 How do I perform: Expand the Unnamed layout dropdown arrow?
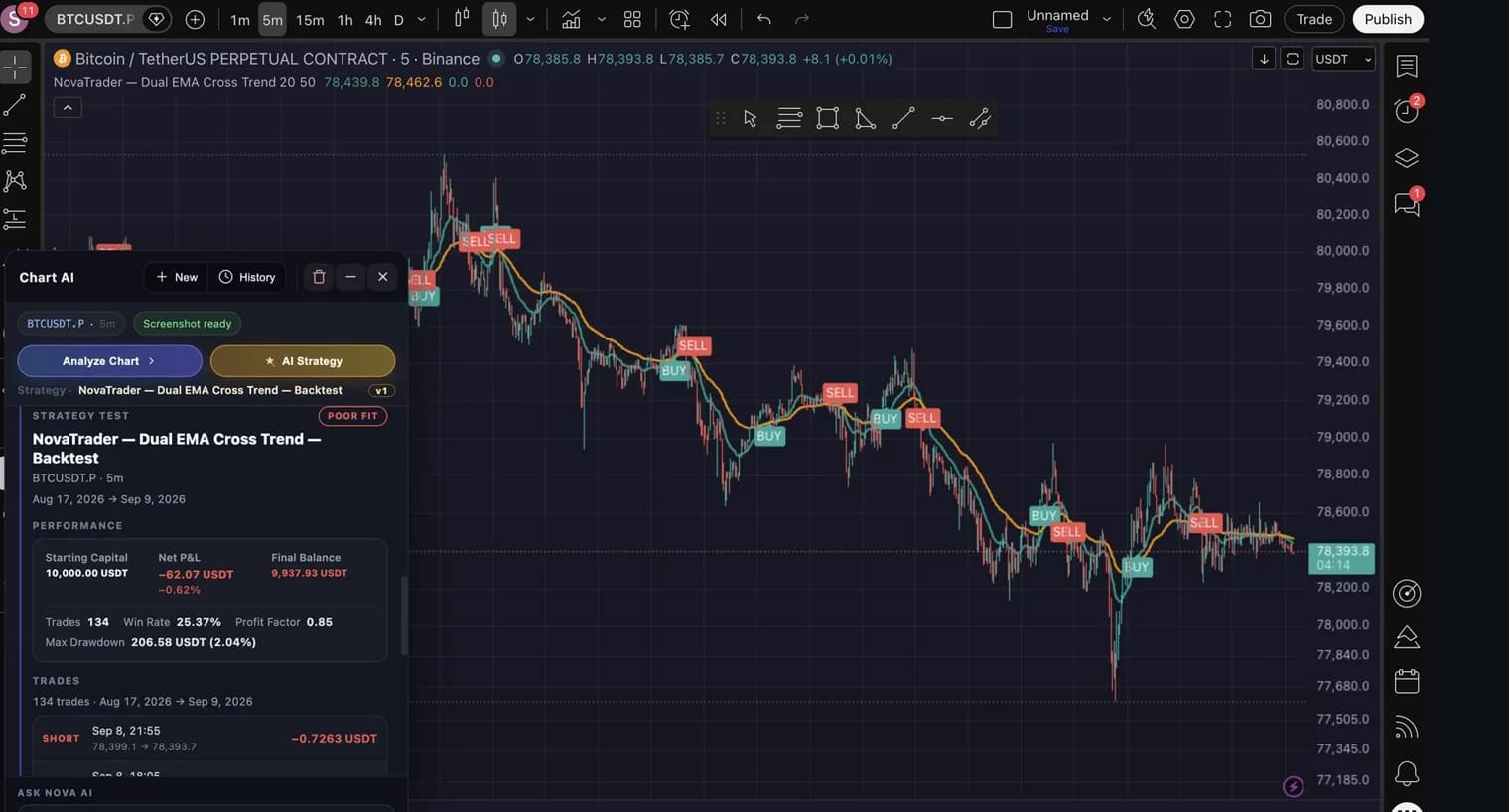point(1107,19)
